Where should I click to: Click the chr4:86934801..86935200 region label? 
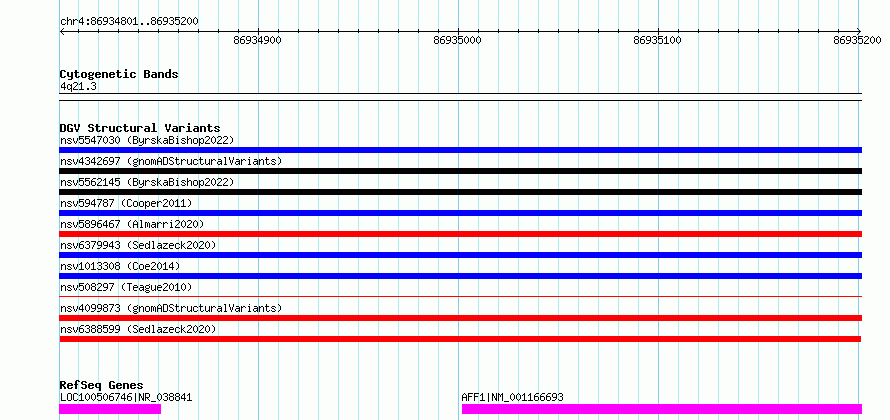pos(129,21)
